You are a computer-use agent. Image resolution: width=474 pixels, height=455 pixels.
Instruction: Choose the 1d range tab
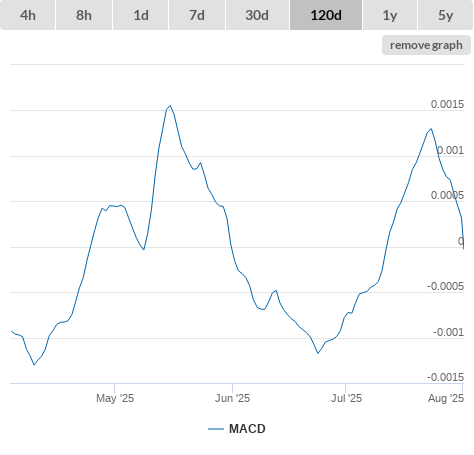(141, 15)
